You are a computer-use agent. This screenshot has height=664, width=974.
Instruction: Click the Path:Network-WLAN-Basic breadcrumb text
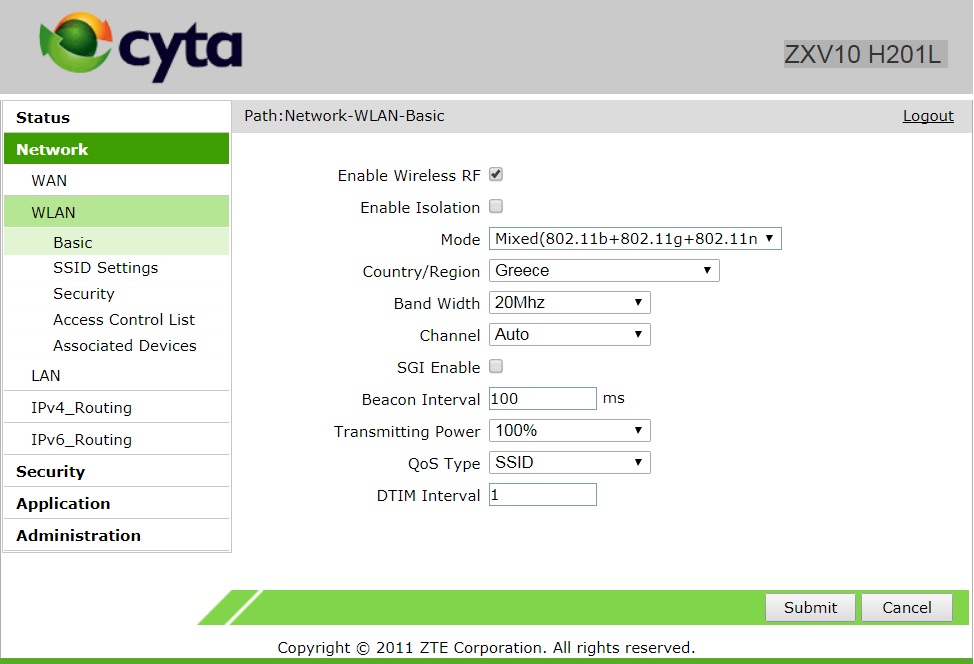344,116
